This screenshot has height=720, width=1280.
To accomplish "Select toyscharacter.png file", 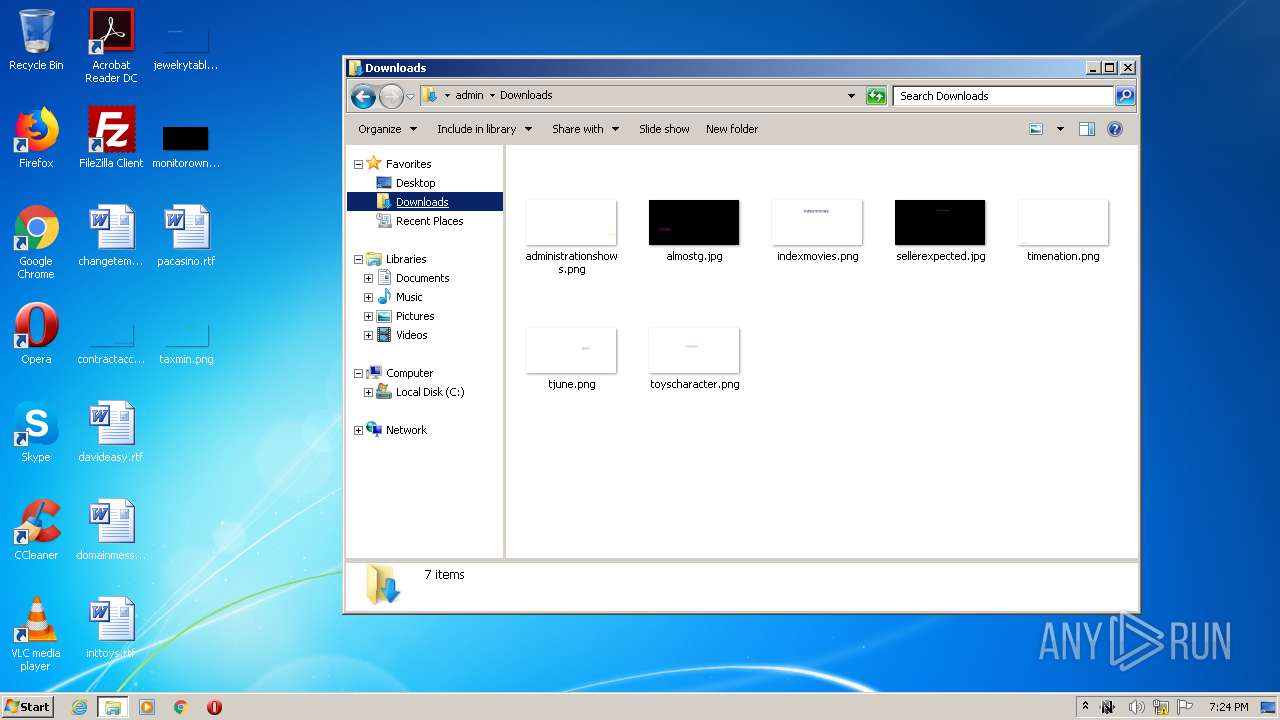I will pyautogui.click(x=694, y=359).
